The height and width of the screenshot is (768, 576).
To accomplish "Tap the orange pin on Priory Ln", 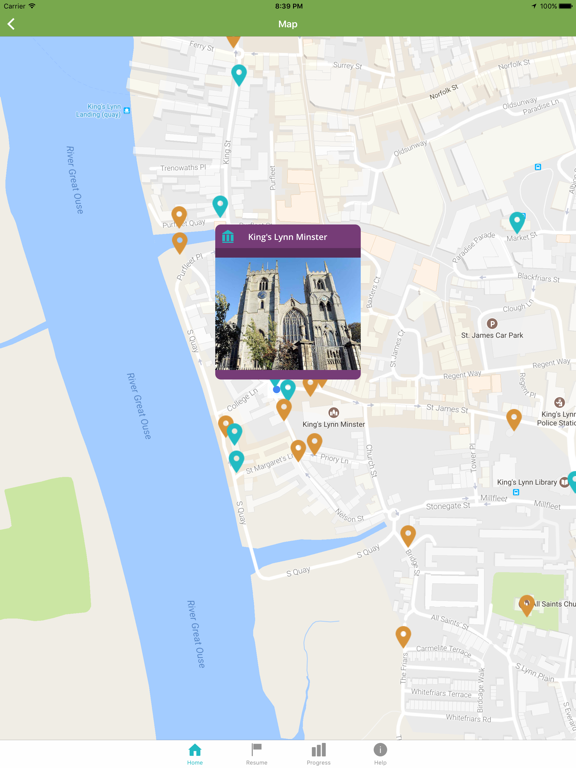I will pyautogui.click(x=314, y=444).
